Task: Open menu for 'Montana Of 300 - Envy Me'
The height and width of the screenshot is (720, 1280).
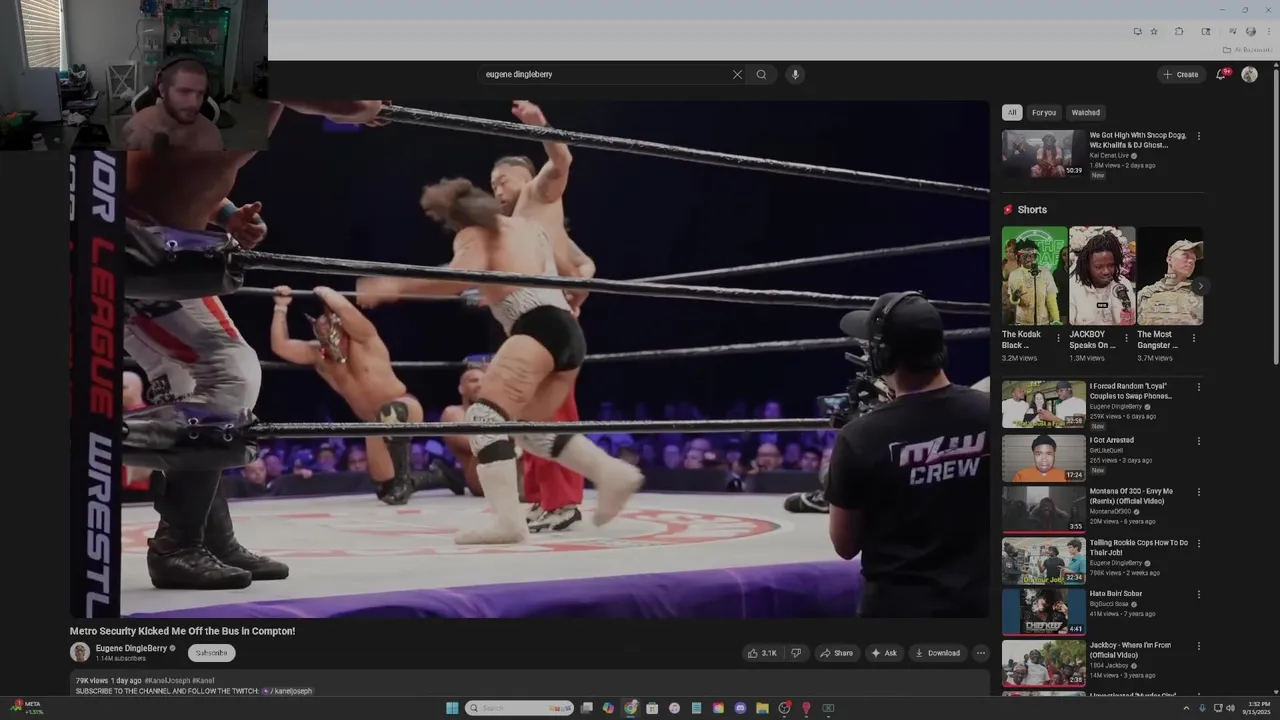Action: click(x=1198, y=492)
